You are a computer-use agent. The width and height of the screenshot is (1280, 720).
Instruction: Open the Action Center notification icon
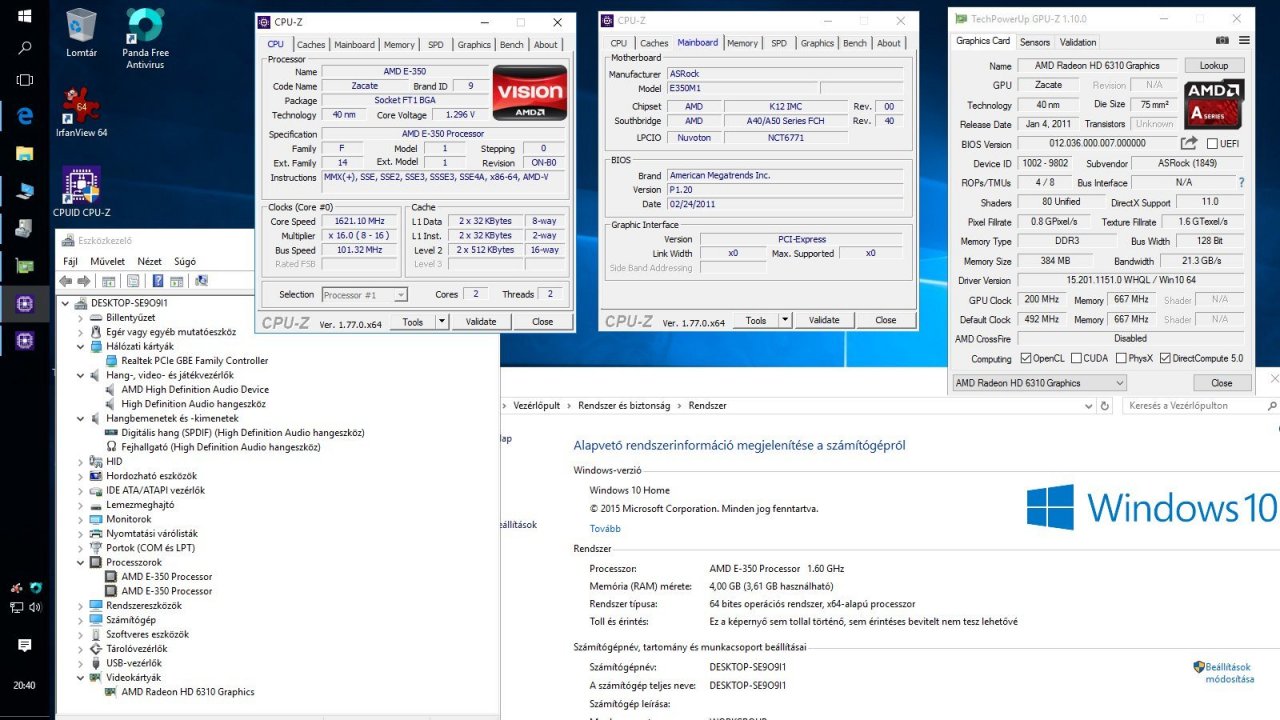point(24,646)
